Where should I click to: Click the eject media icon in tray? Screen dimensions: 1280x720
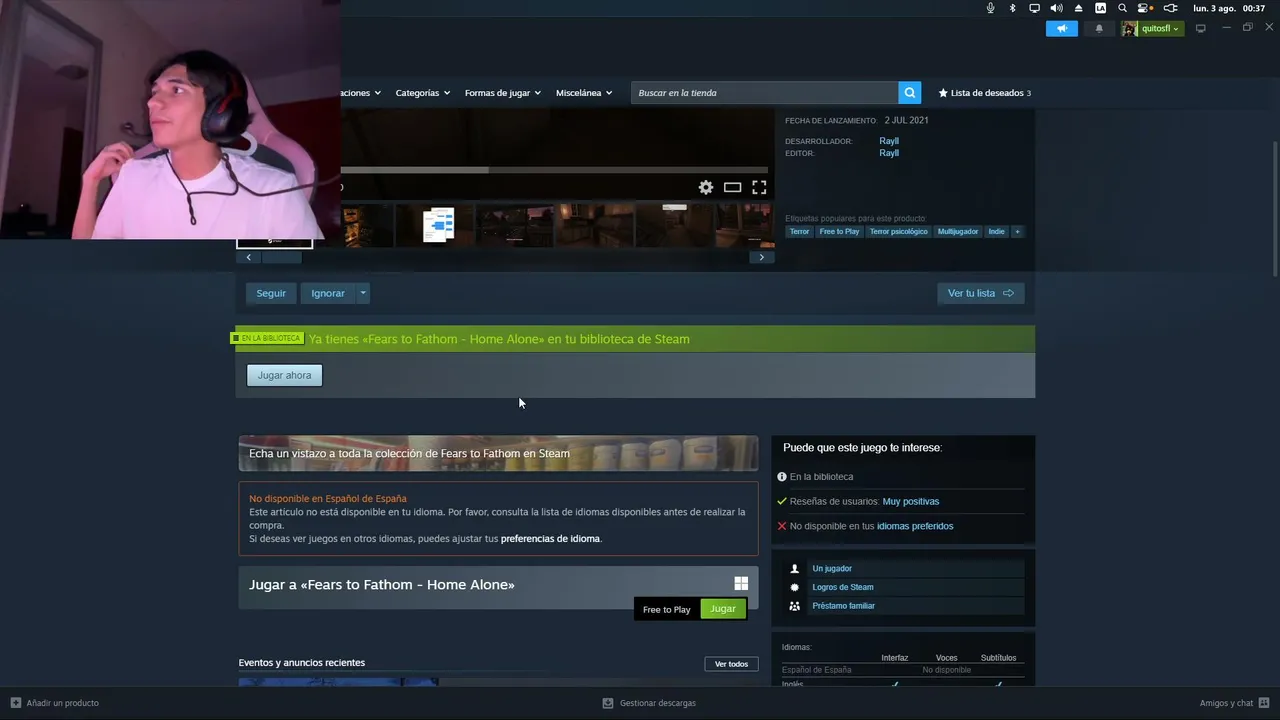tap(1078, 8)
